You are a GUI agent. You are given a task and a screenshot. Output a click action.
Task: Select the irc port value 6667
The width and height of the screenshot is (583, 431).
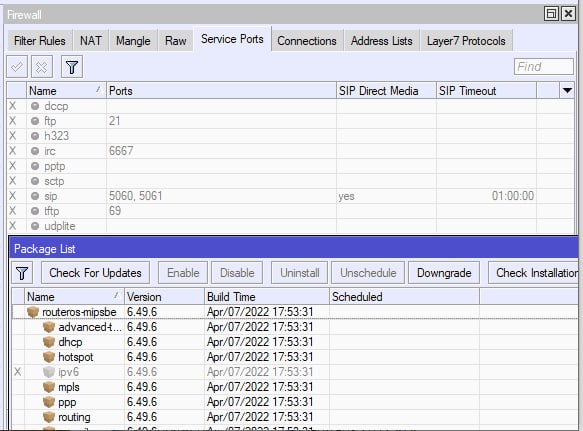pyautogui.click(x=121, y=151)
